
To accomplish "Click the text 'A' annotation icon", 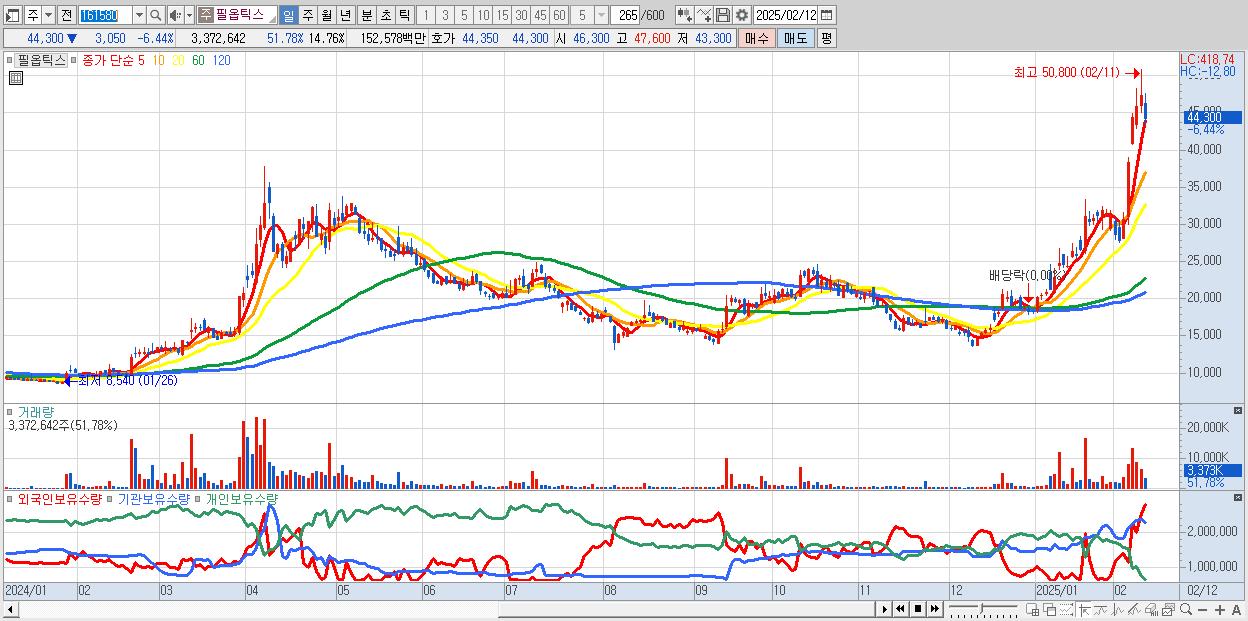I will point(1236,610).
